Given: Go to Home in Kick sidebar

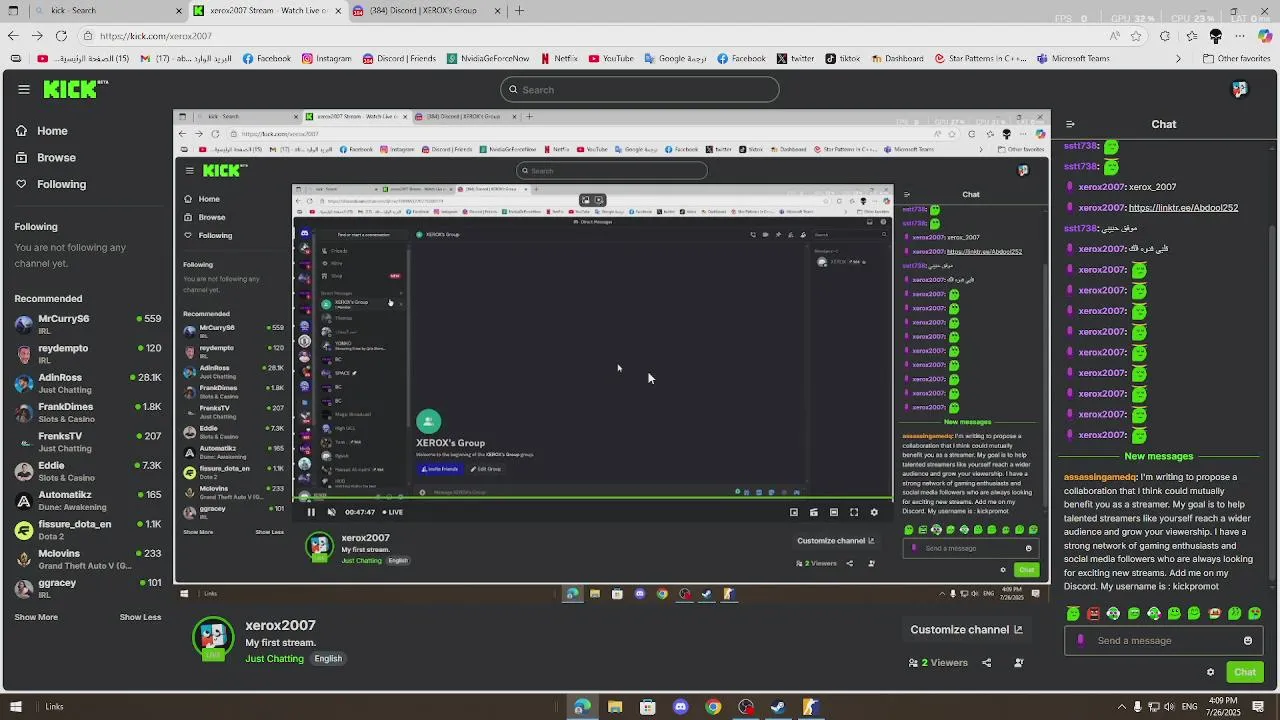Looking at the screenshot, I should click(42, 131).
